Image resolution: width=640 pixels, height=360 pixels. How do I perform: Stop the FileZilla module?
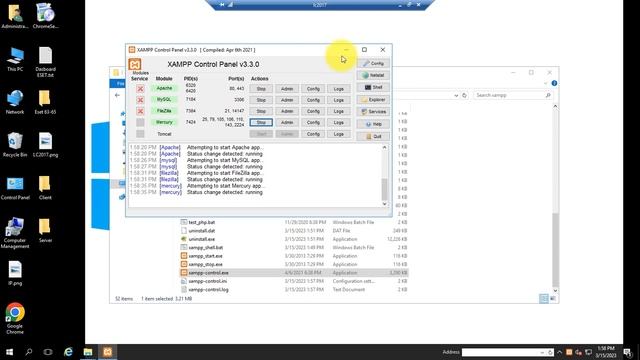(x=261, y=111)
